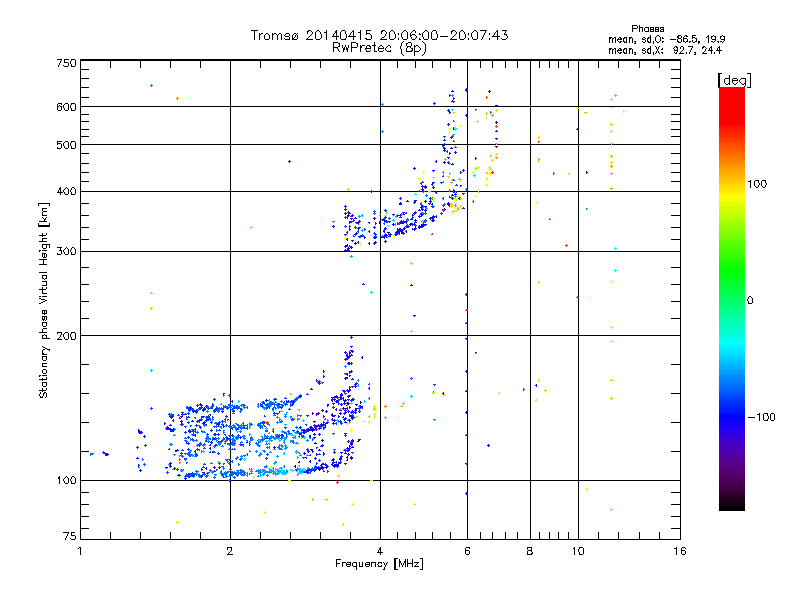800x600 pixels.
Task: Click the '4' x-axis tick label
Action: 380,551
